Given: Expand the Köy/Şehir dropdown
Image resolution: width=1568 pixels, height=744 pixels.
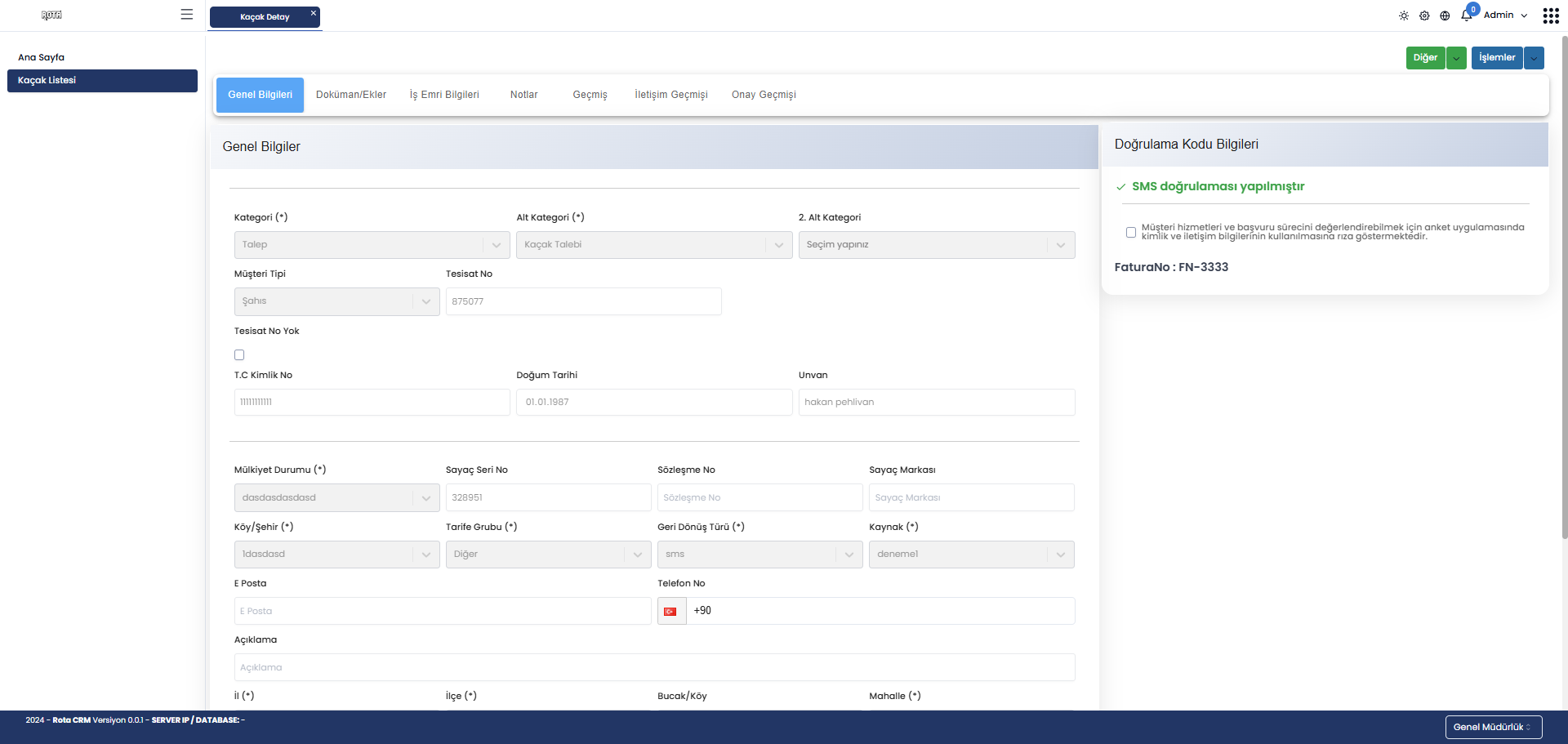Looking at the screenshot, I should pos(336,555).
